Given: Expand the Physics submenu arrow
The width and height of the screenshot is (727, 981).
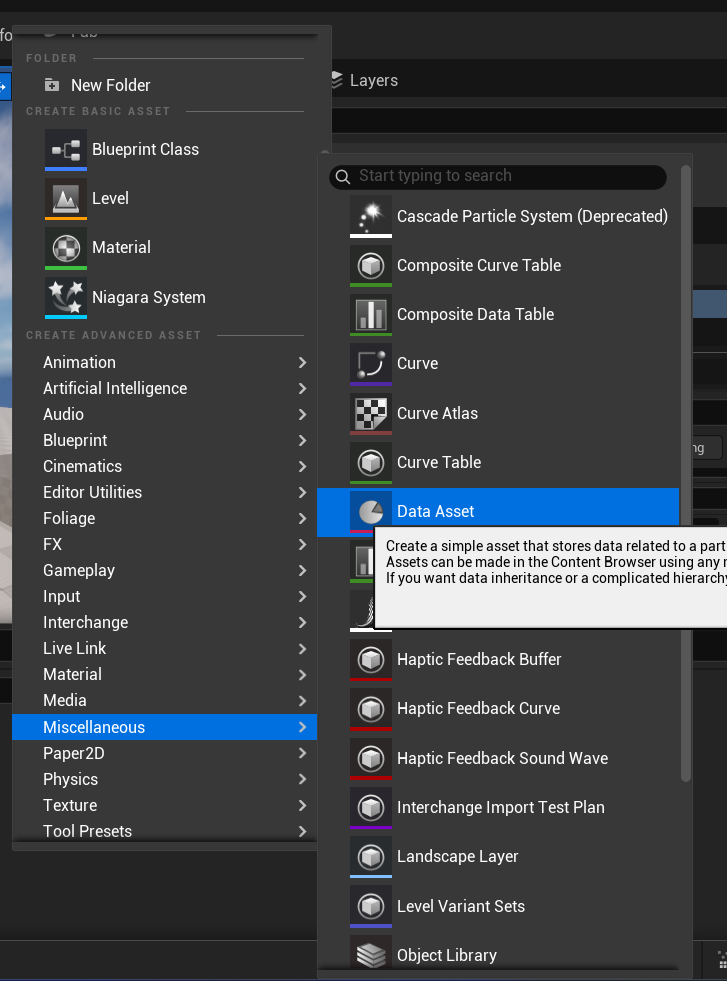Looking at the screenshot, I should coord(303,779).
